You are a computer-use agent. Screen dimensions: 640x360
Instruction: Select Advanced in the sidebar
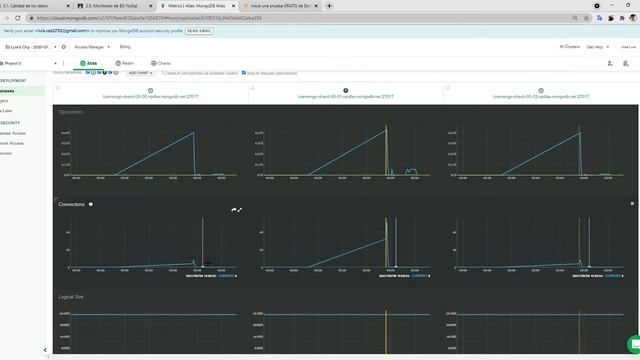tap(6, 153)
